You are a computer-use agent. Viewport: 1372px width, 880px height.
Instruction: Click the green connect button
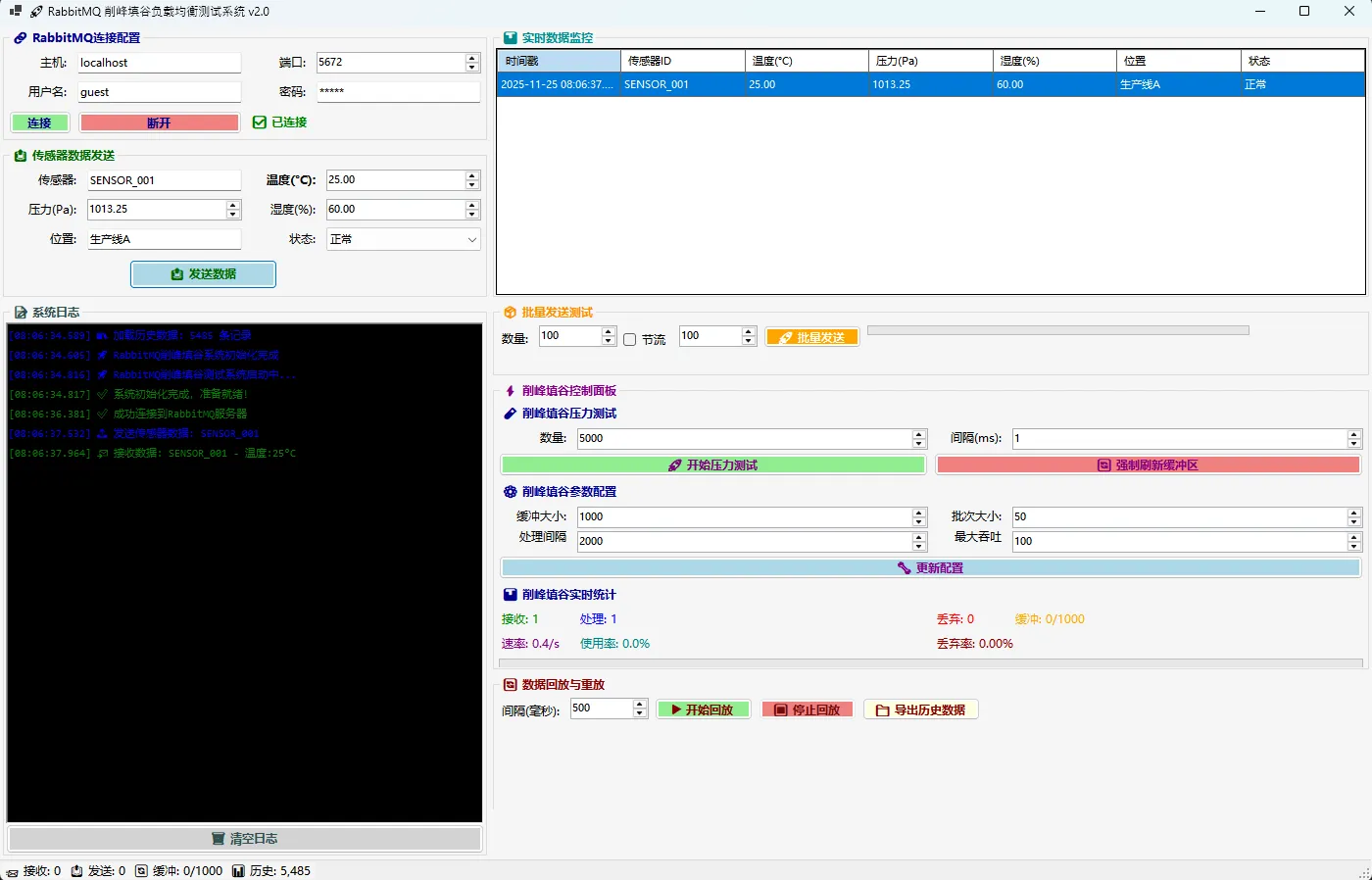point(40,122)
